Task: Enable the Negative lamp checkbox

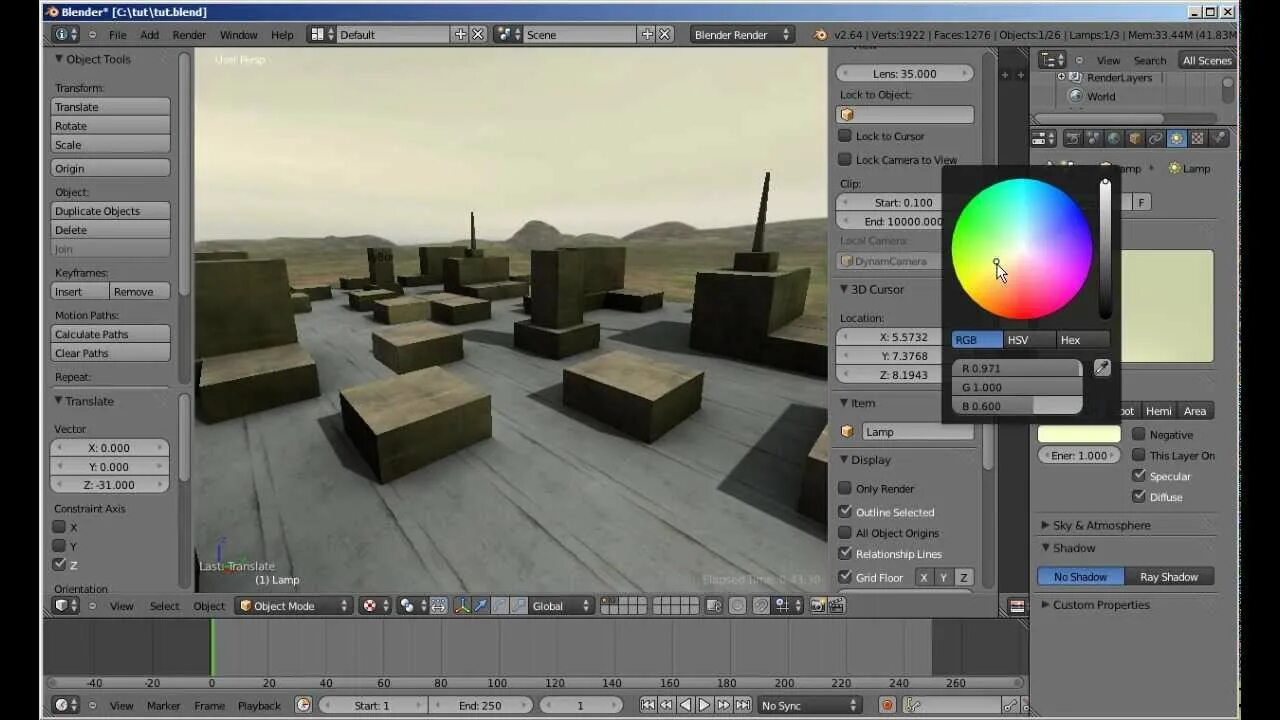Action: click(1138, 434)
